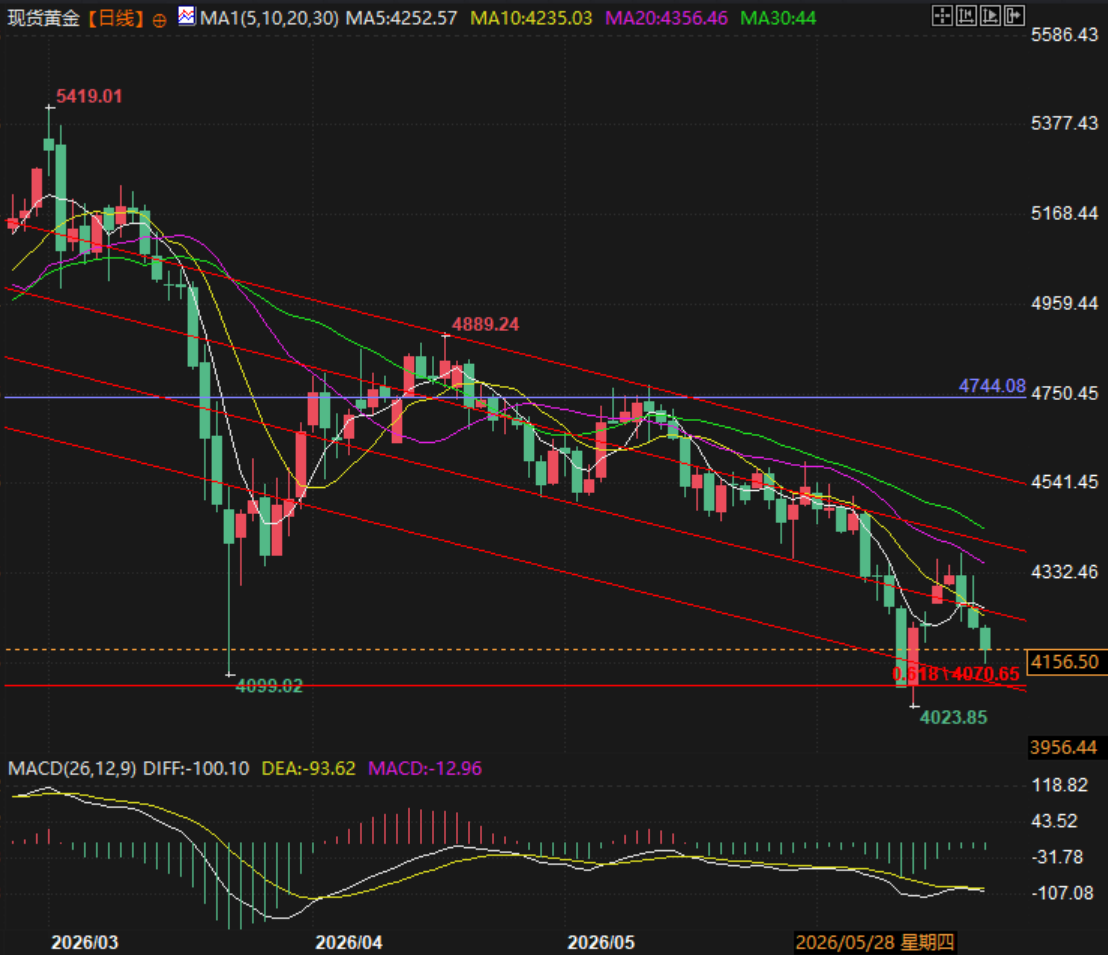Click the 4099.02 low price label
Image resolution: width=1108 pixels, height=955 pixels.
[x=269, y=686]
